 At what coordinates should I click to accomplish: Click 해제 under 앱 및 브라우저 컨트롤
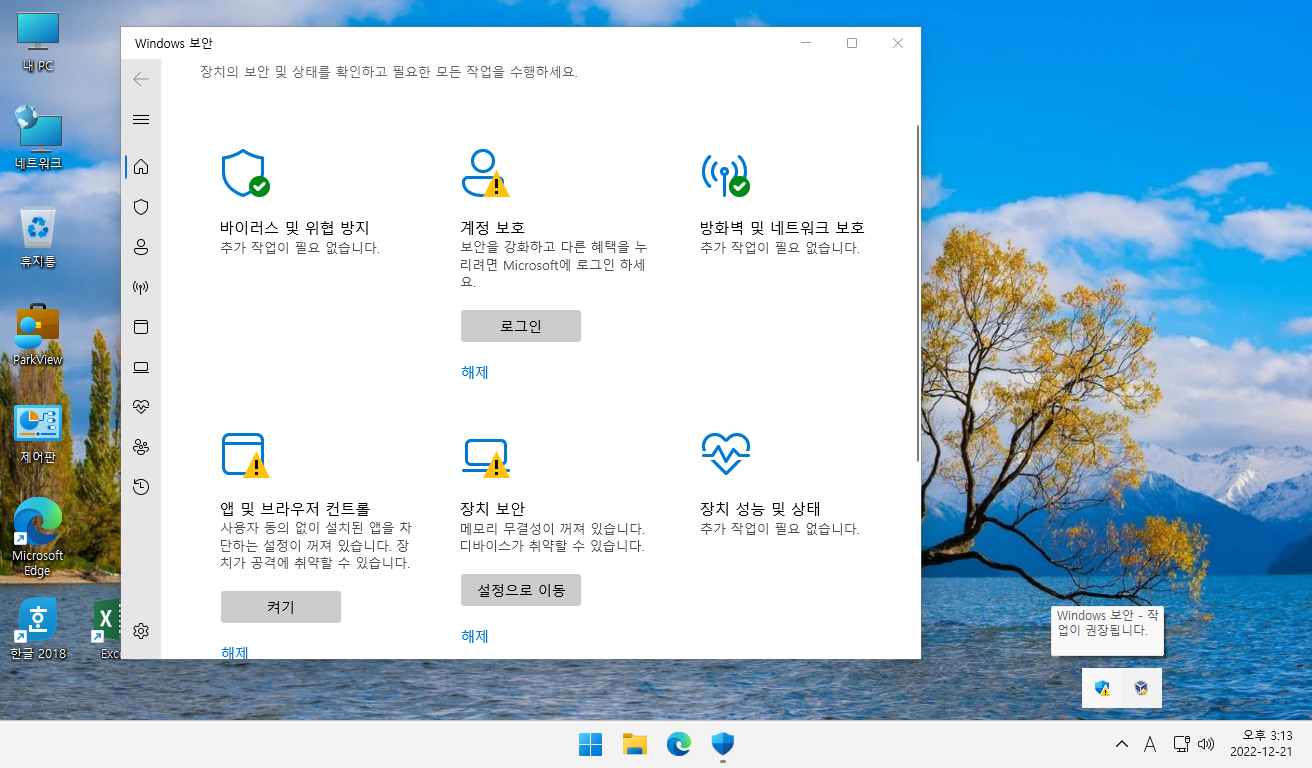(235, 652)
